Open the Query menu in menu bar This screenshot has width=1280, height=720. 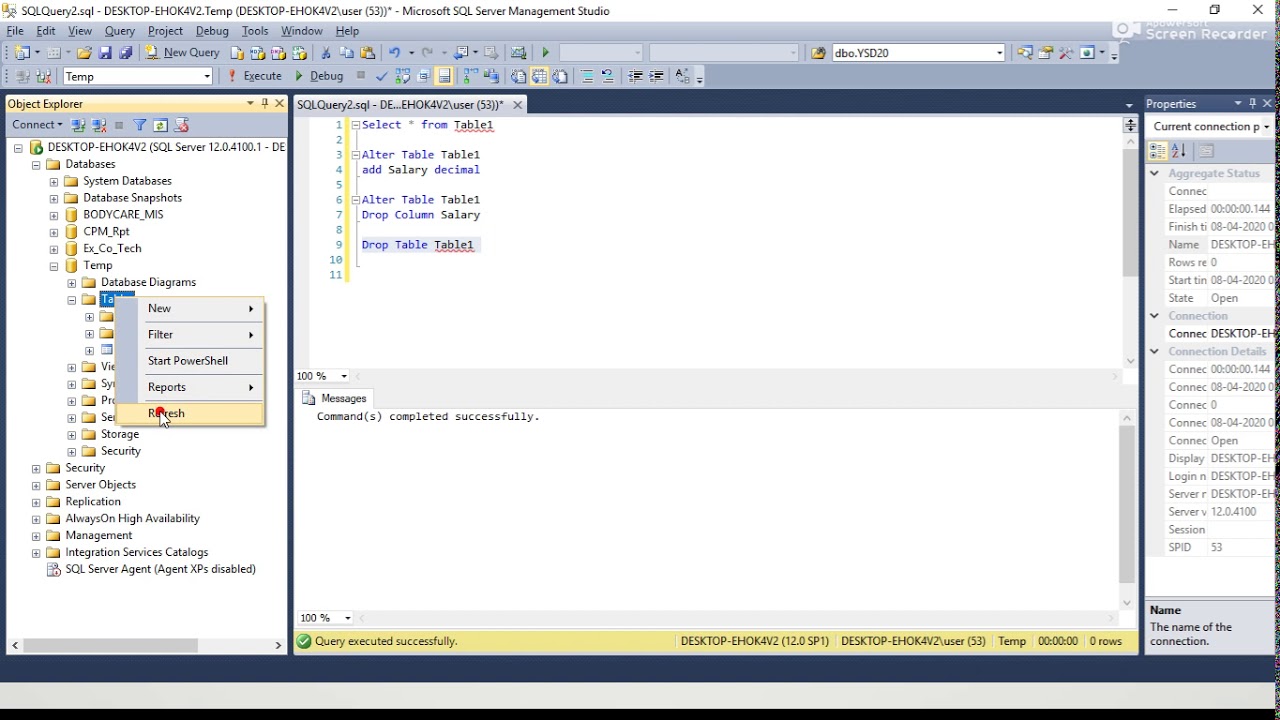pyautogui.click(x=119, y=31)
